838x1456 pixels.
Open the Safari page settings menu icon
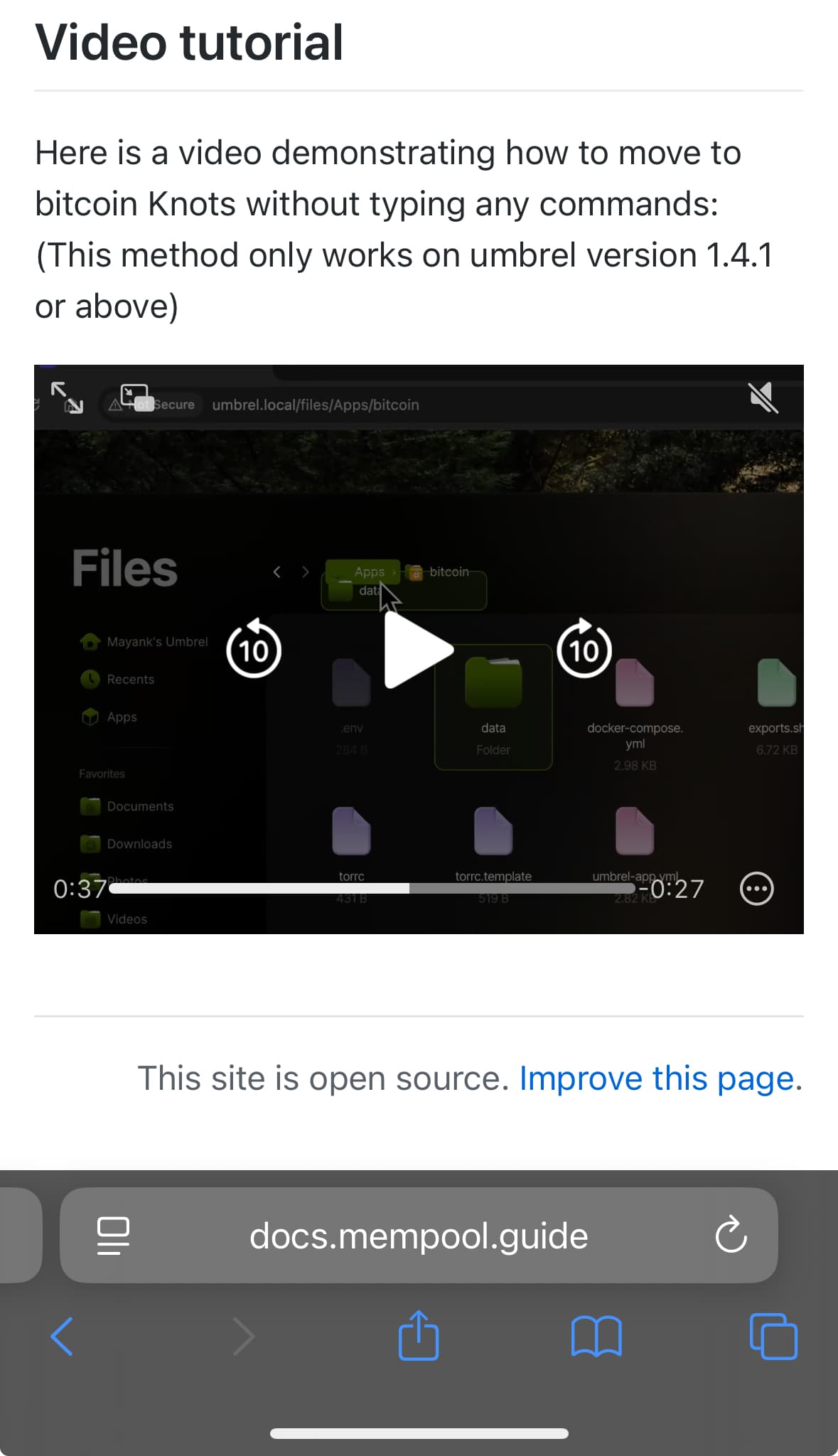pyautogui.click(x=113, y=1236)
